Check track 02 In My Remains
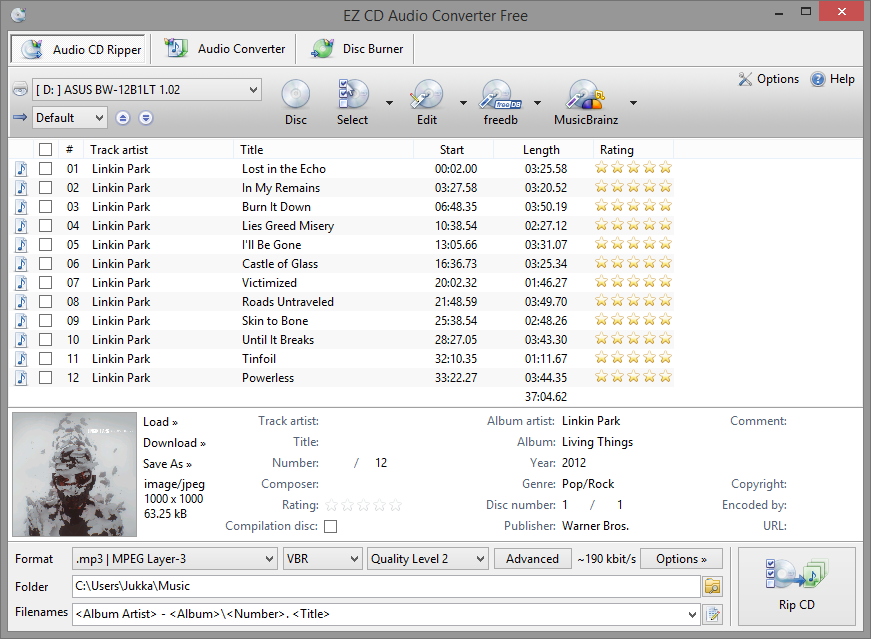 (46, 188)
